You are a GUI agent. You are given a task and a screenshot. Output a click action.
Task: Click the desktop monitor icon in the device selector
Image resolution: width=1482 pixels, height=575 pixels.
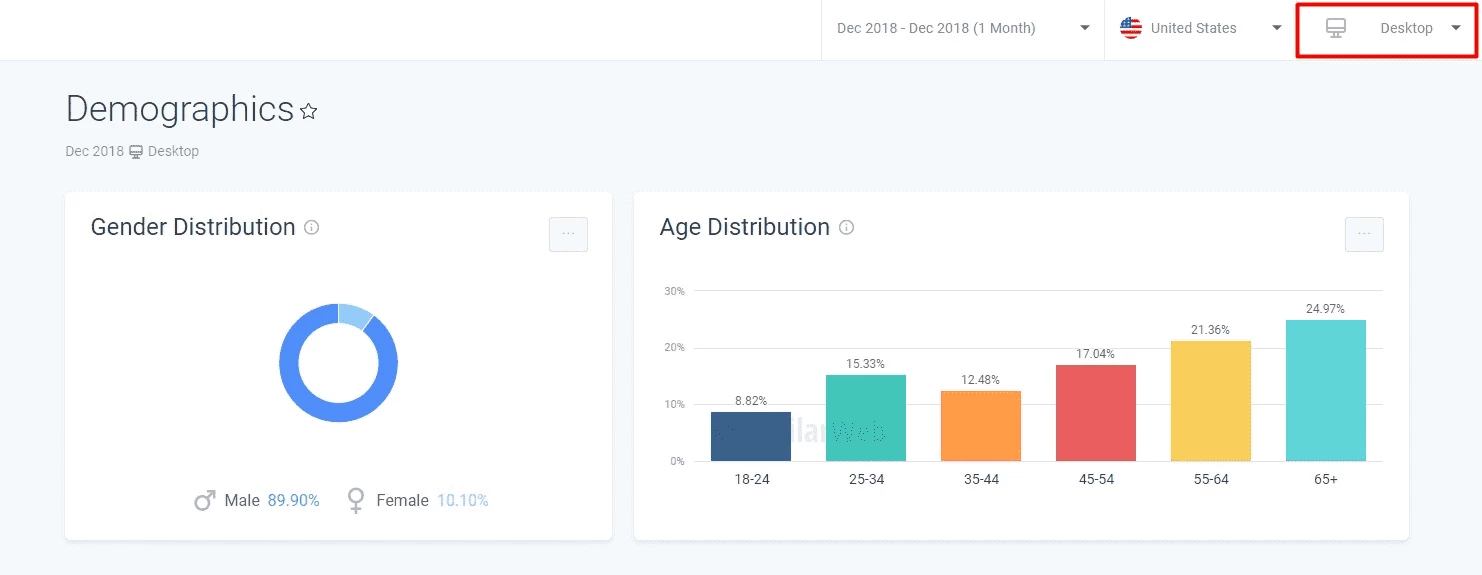pyautogui.click(x=1336, y=28)
